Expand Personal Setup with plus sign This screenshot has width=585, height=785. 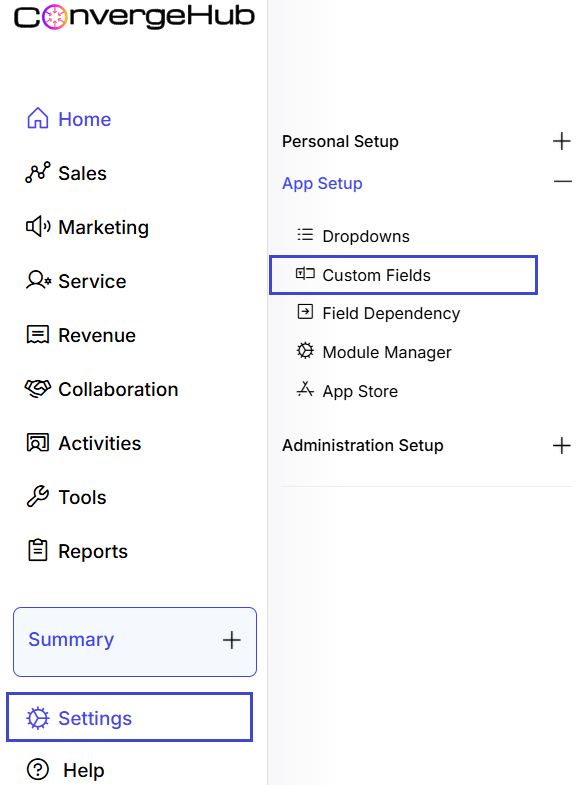[x=561, y=141]
